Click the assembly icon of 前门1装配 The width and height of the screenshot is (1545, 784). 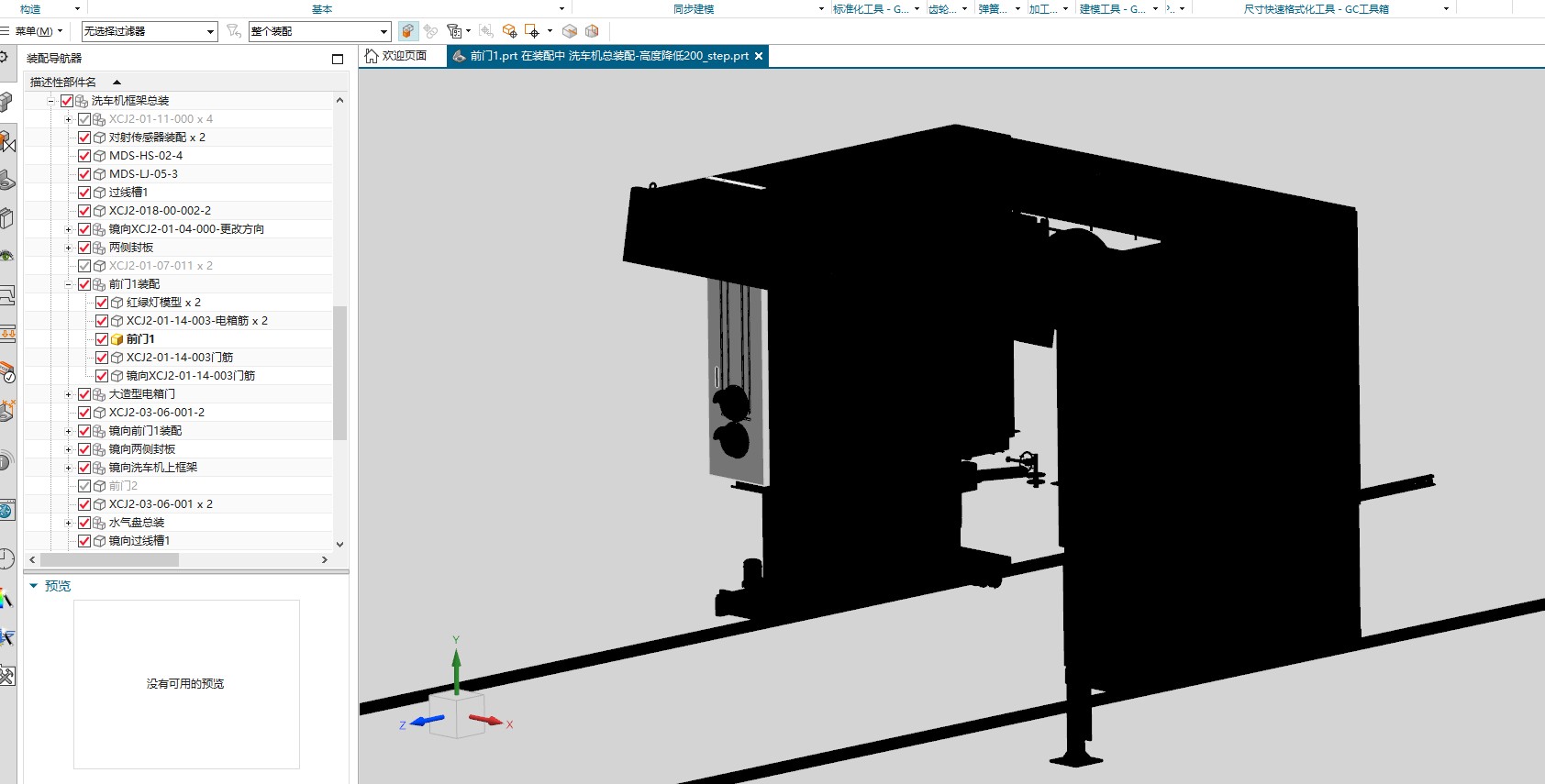[99, 284]
